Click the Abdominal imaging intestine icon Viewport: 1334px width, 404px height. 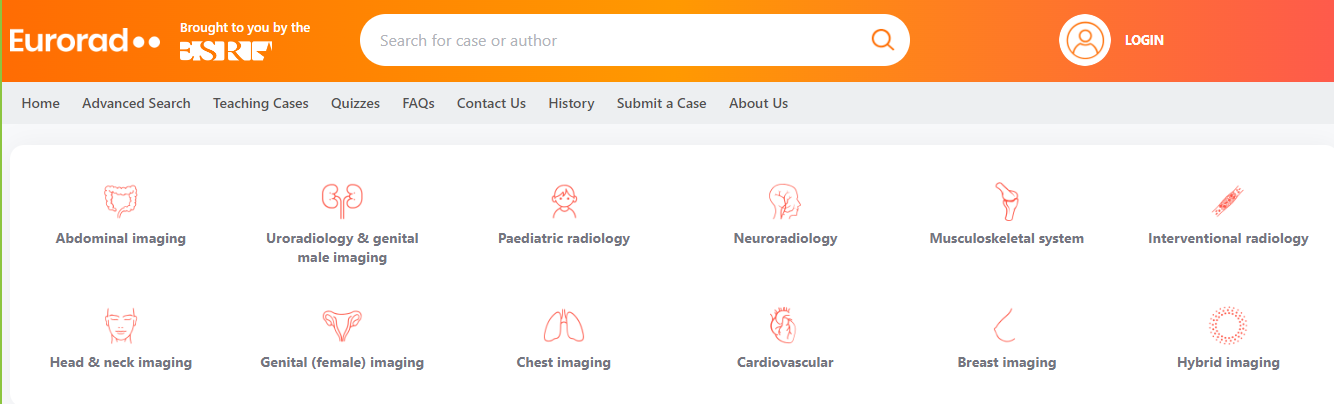coord(121,201)
